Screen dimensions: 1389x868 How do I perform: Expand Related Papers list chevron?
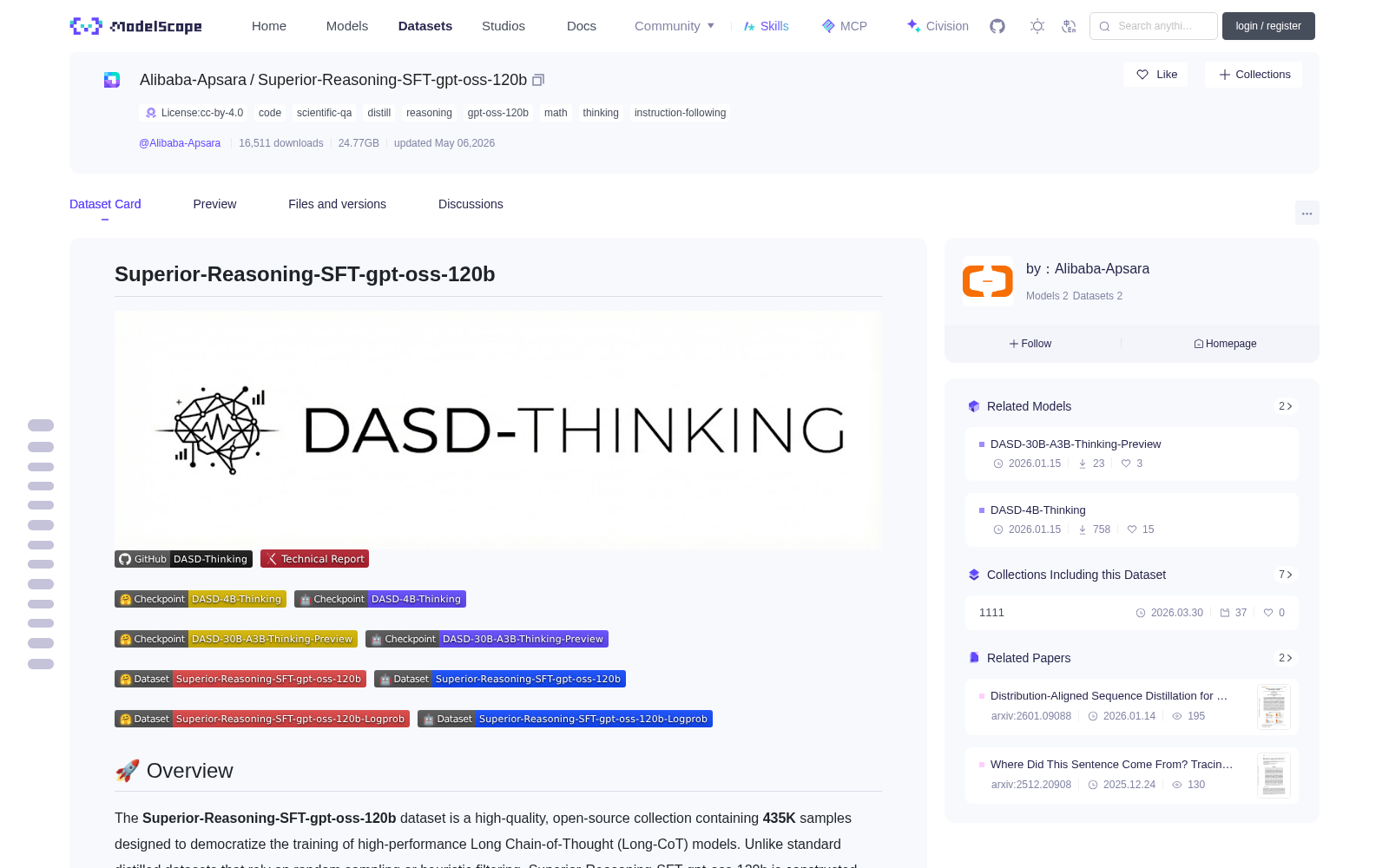[1286, 658]
